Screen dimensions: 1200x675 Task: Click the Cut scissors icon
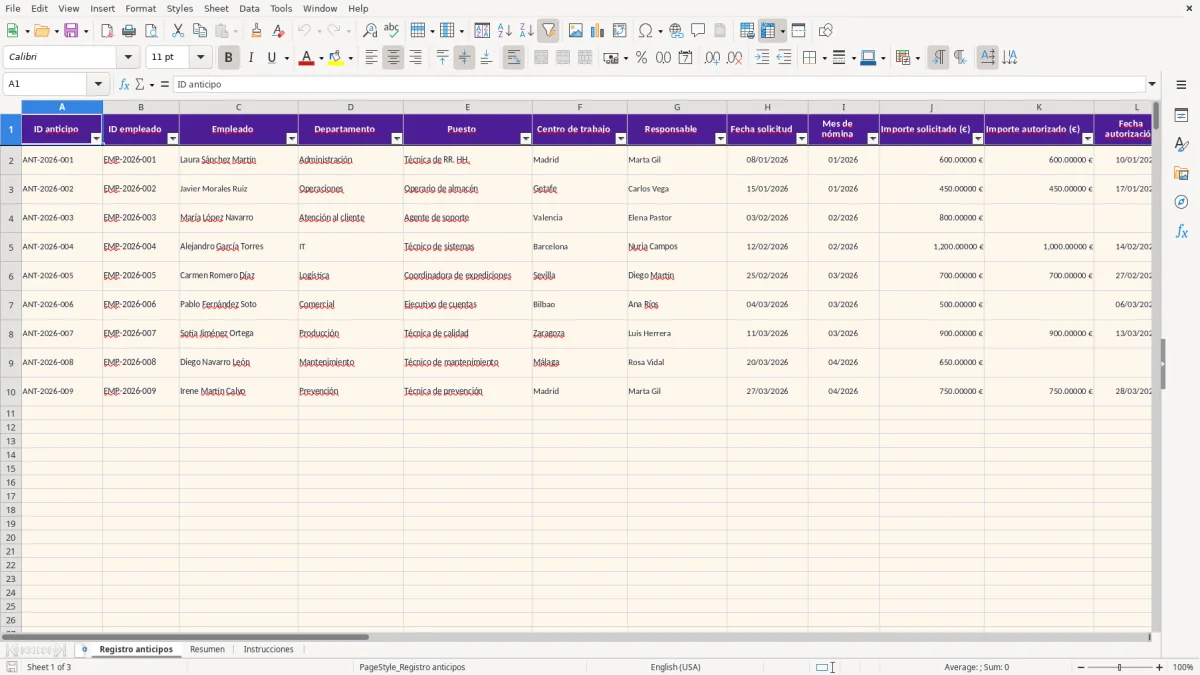(x=178, y=31)
